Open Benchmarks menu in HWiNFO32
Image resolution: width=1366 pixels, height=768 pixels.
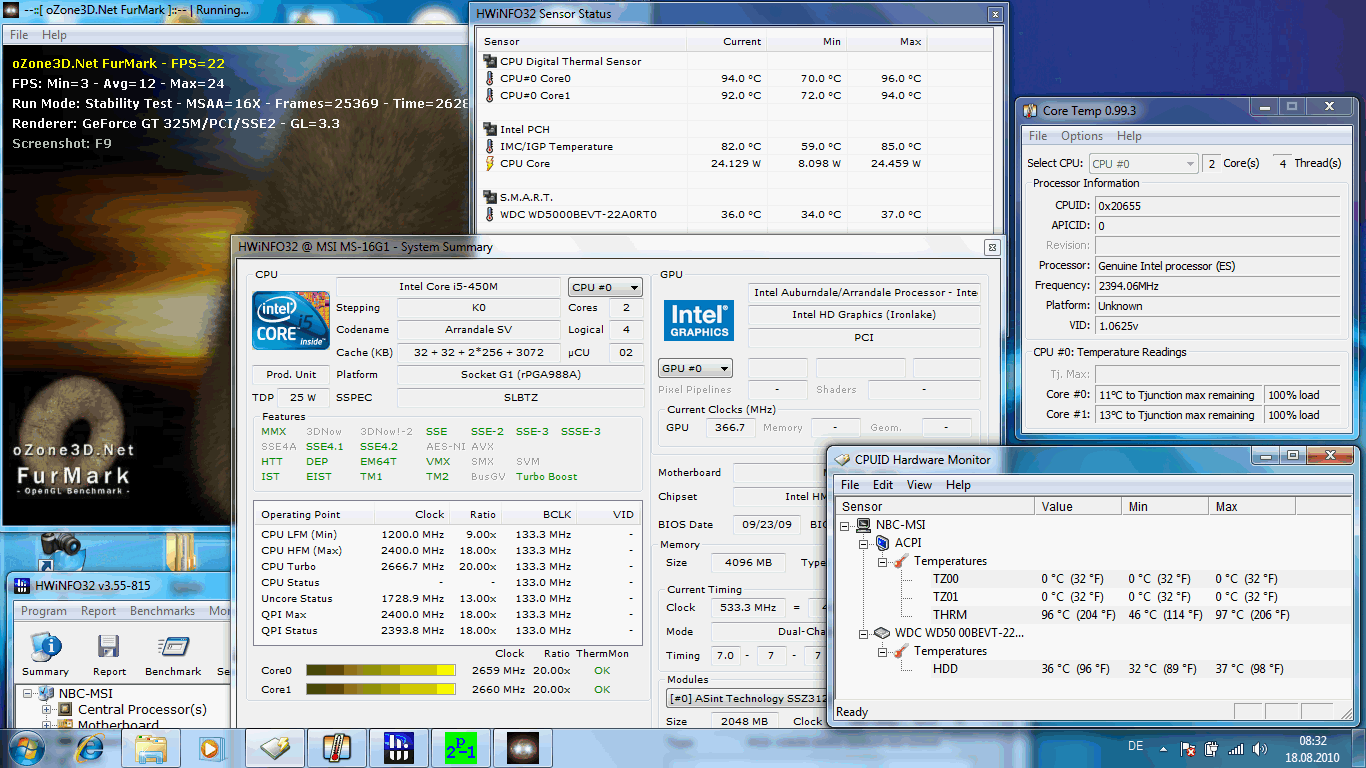pyautogui.click(x=162, y=611)
